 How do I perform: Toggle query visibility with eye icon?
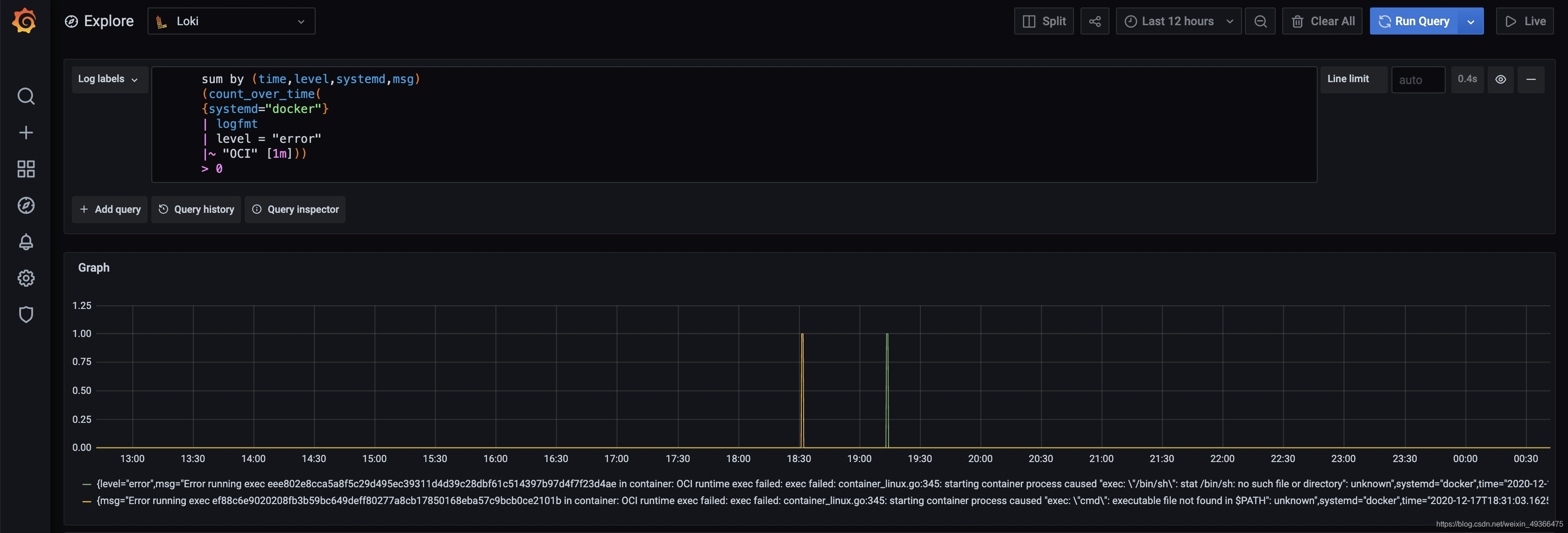click(1500, 80)
